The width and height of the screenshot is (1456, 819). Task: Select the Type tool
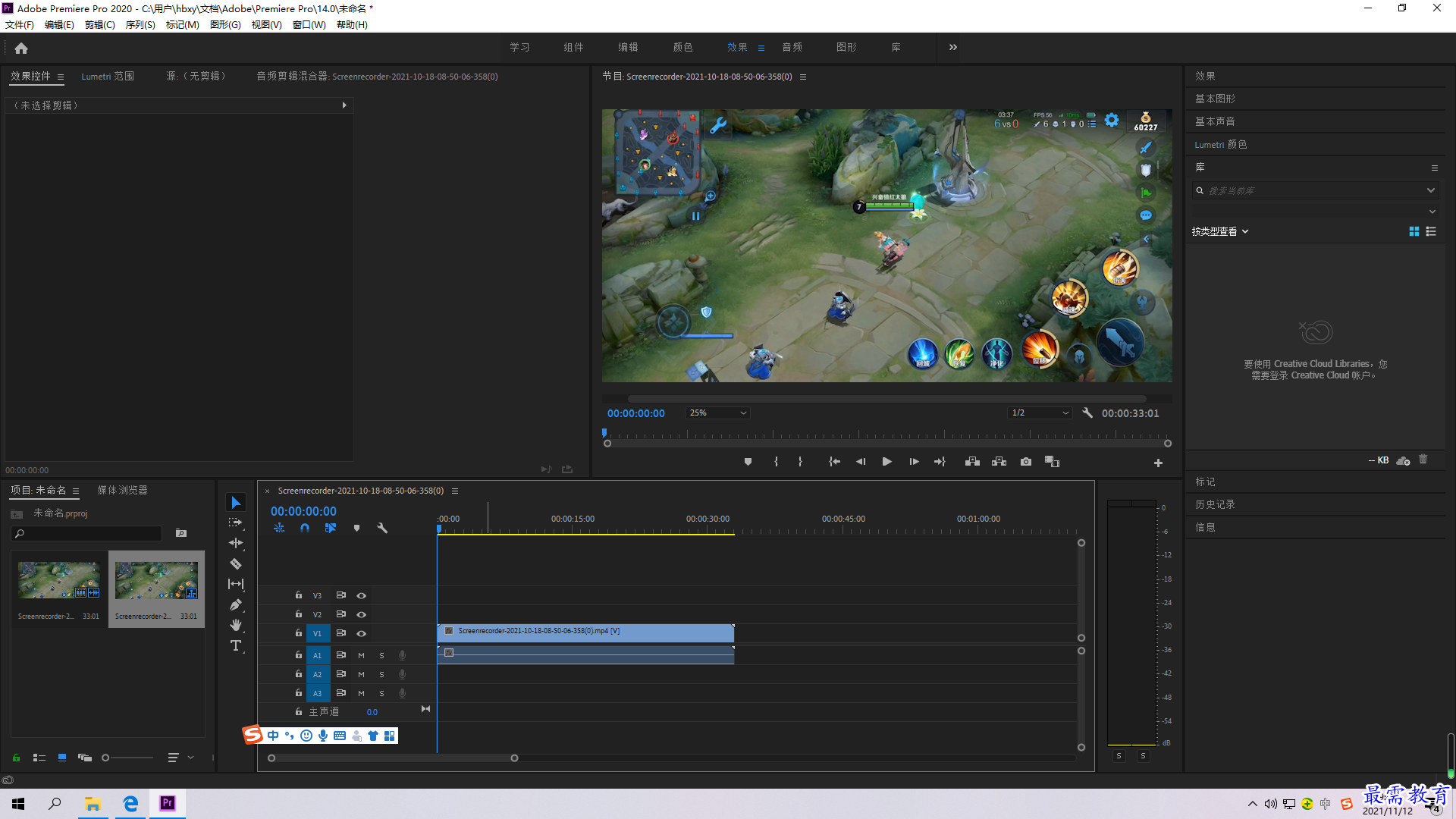click(x=236, y=645)
